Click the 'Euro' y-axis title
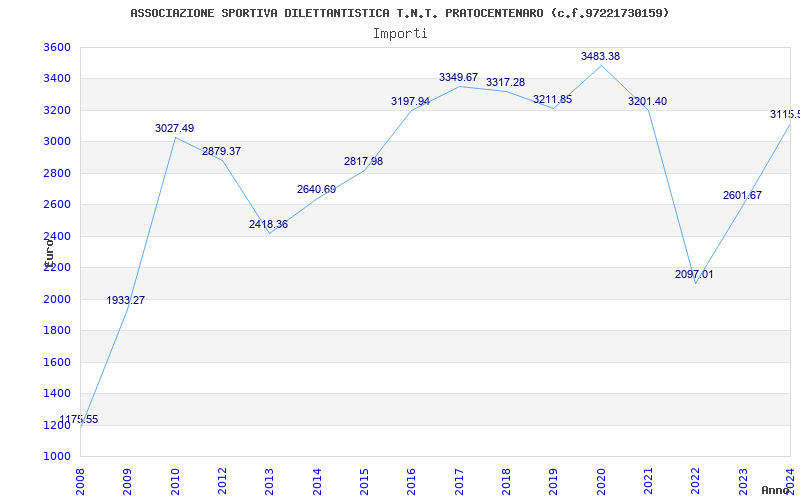This screenshot has width=800, height=500. pos(49,253)
